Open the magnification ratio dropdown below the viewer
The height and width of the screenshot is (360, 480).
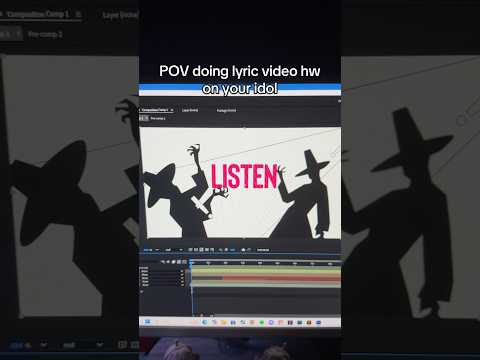pos(151,250)
